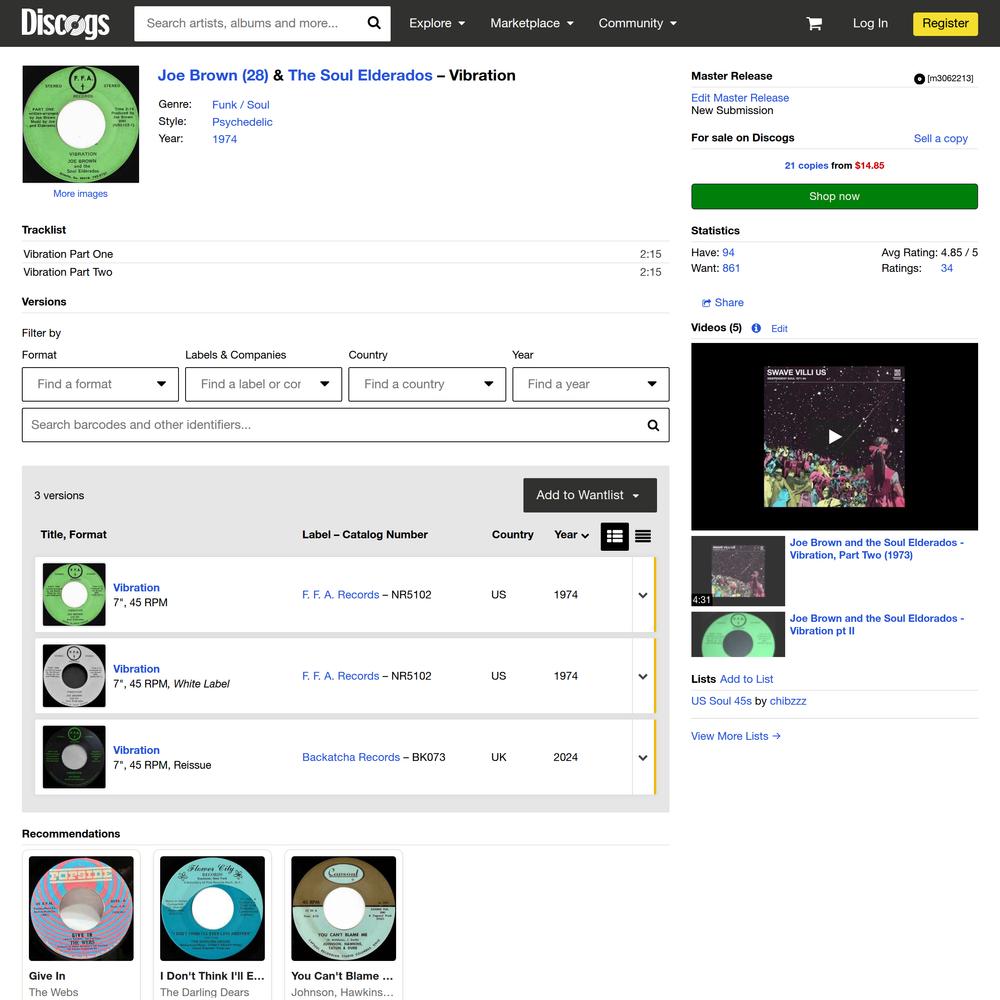Select the green label video thumbnail
The height and width of the screenshot is (1000, 1000).
pyautogui.click(x=738, y=635)
